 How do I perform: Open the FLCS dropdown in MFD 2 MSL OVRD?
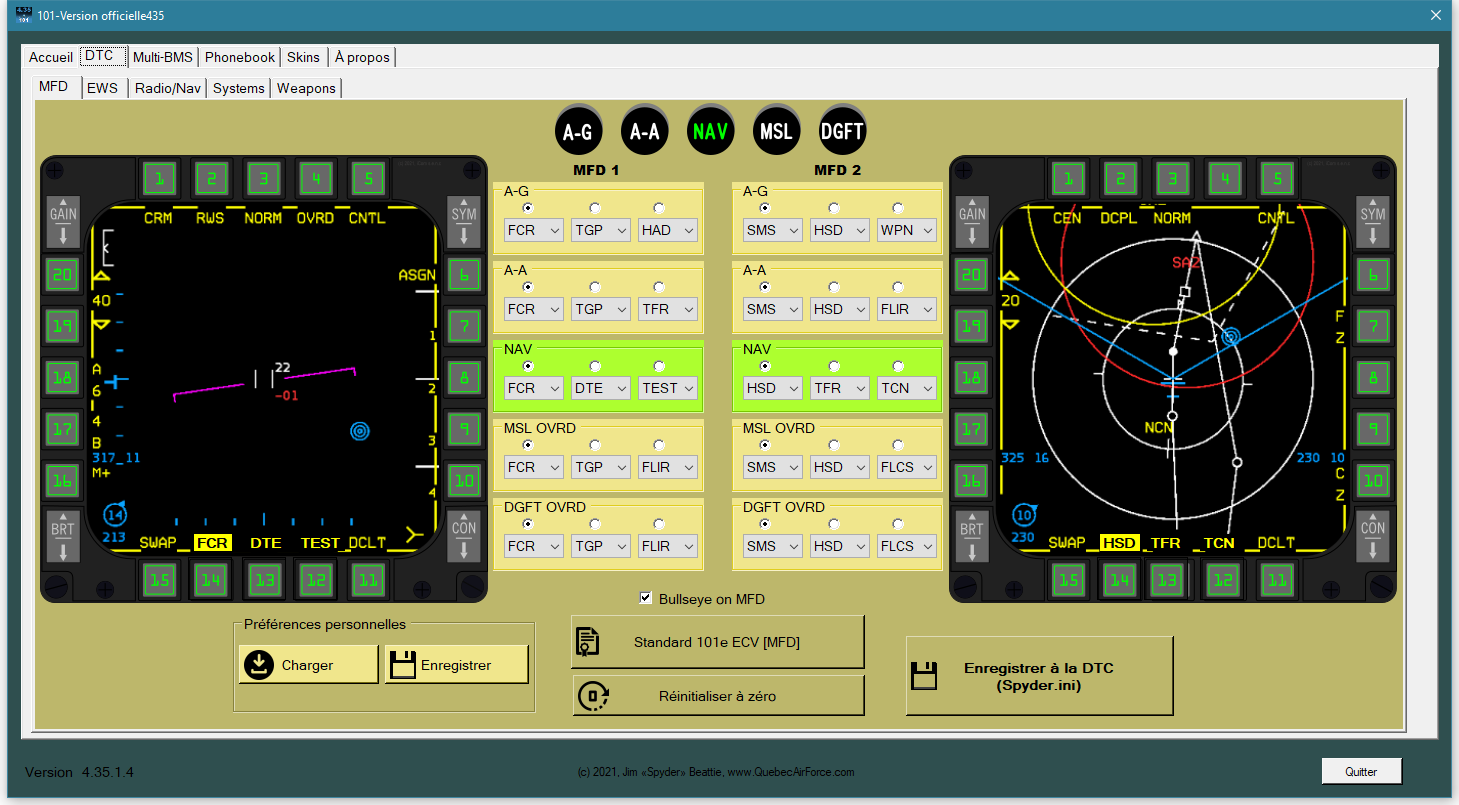907,467
